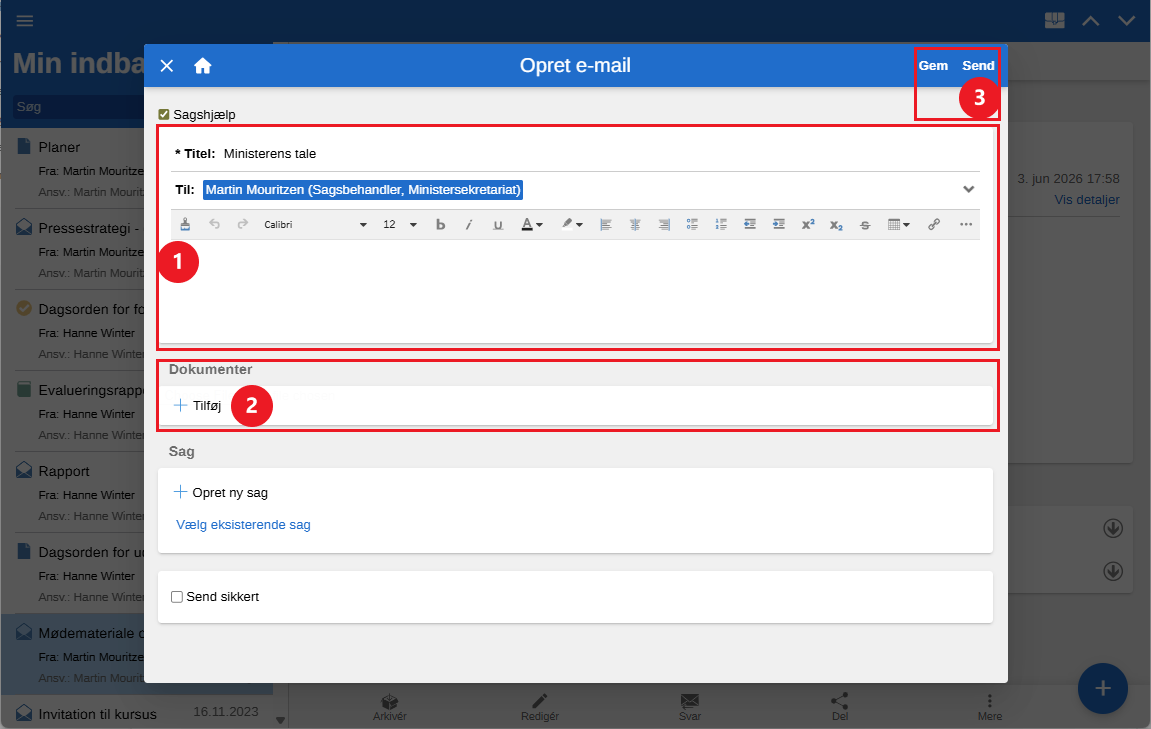
Task: Open the font size 12 dropdown
Action: [399, 225]
